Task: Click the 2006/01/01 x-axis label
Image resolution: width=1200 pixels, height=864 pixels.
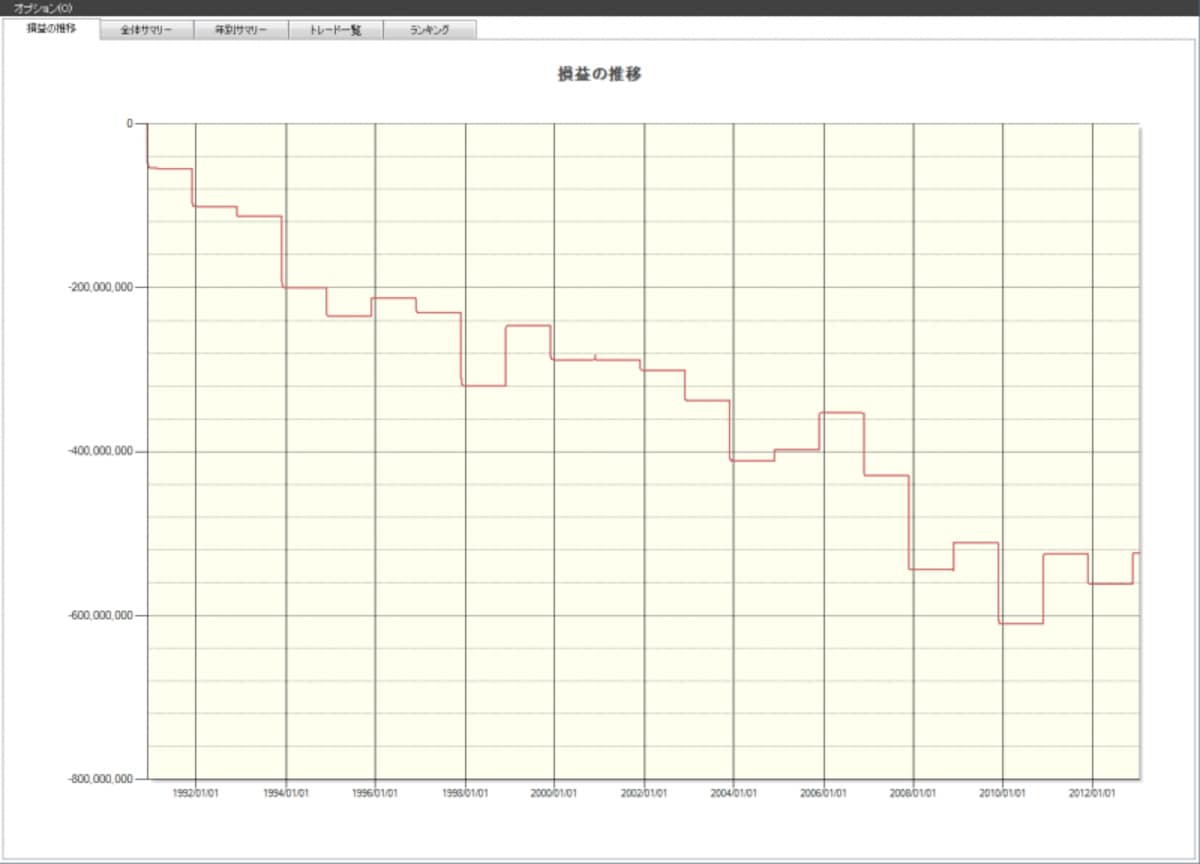Action: [823, 794]
